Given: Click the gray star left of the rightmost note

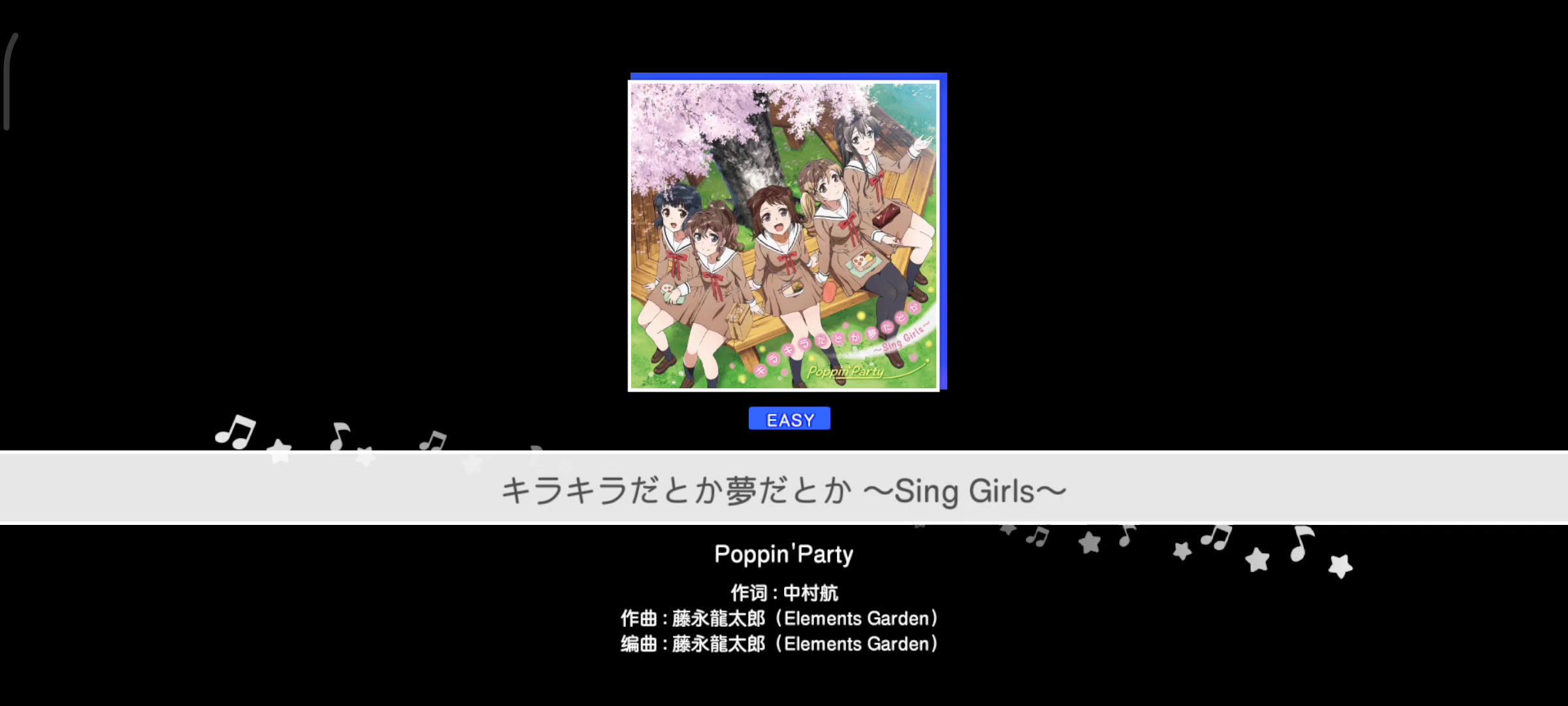Looking at the screenshot, I should pyautogui.click(x=1257, y=560).
